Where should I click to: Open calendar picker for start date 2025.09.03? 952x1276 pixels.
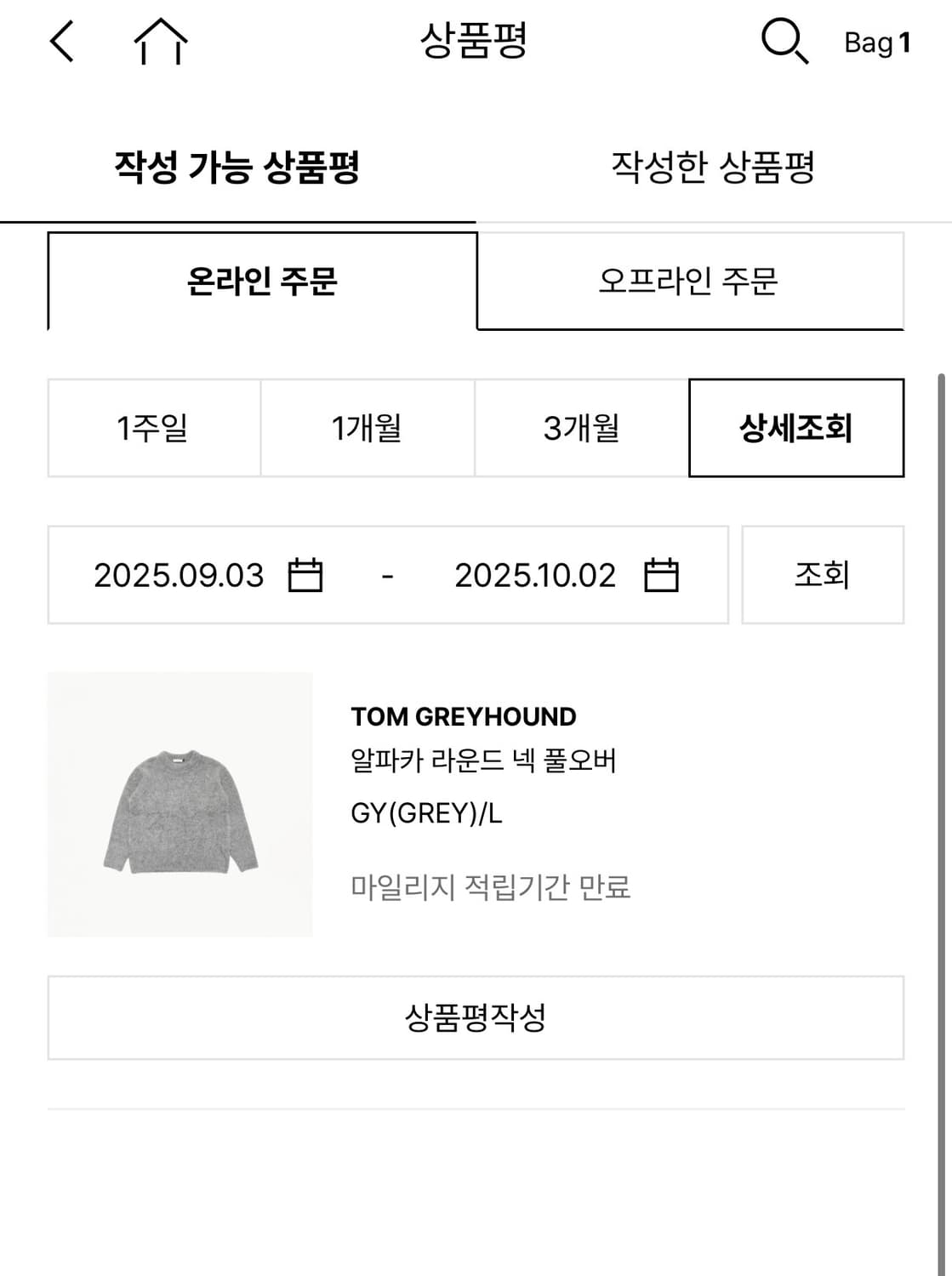tap(308, 574)
